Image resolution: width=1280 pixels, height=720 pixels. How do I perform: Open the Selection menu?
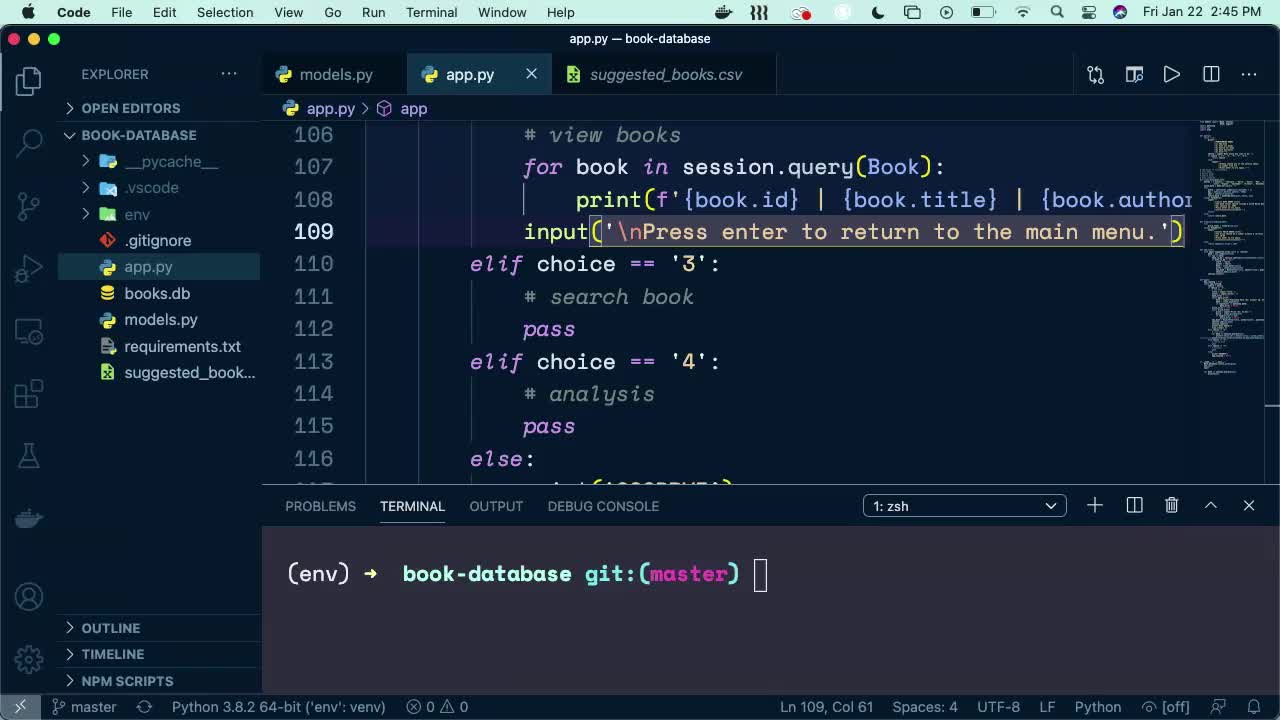pos(225,12)
